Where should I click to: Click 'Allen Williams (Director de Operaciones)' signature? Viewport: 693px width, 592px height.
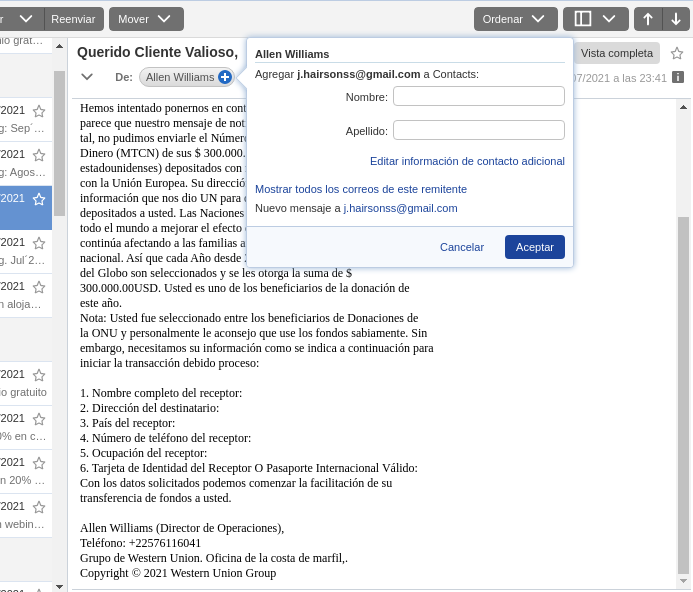(182, 528)
